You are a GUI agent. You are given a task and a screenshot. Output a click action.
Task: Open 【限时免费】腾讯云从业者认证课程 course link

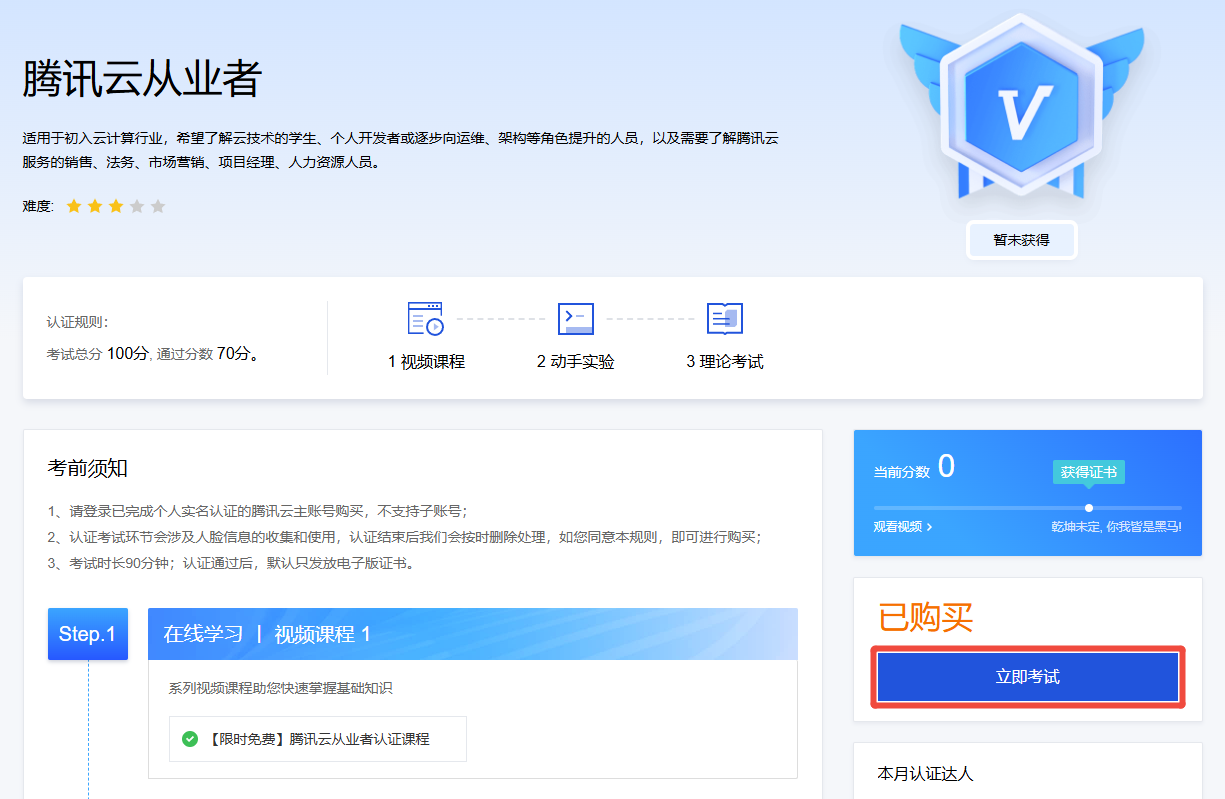[319, 739]
